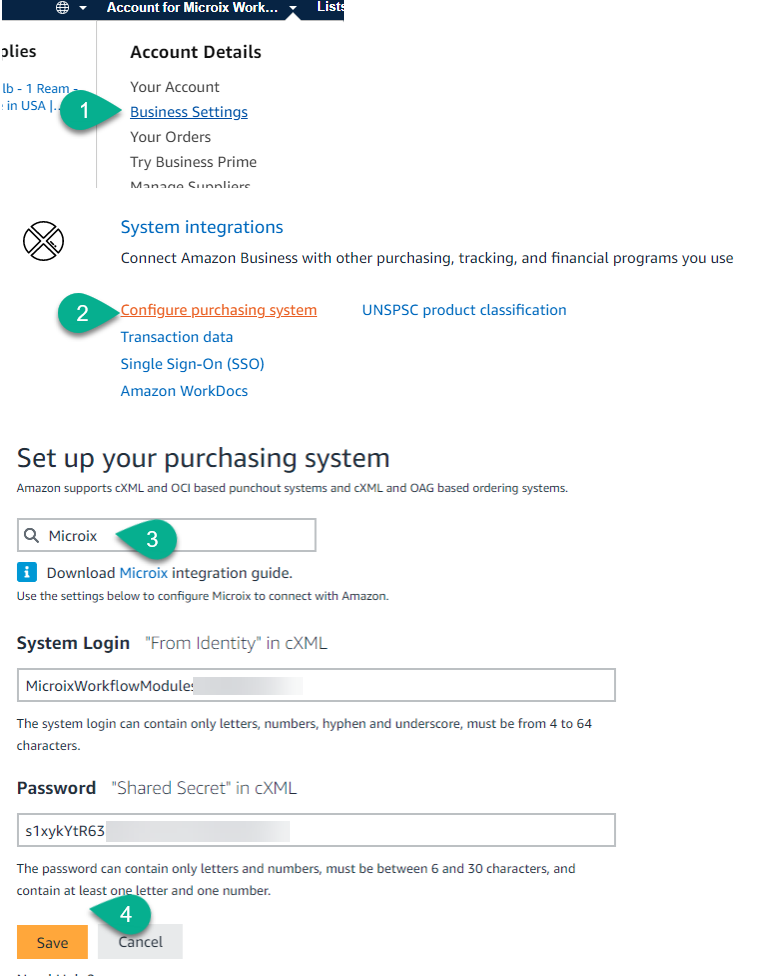The image size is (783, 976).
Task: Click the Cancel button
Action: 140,942
